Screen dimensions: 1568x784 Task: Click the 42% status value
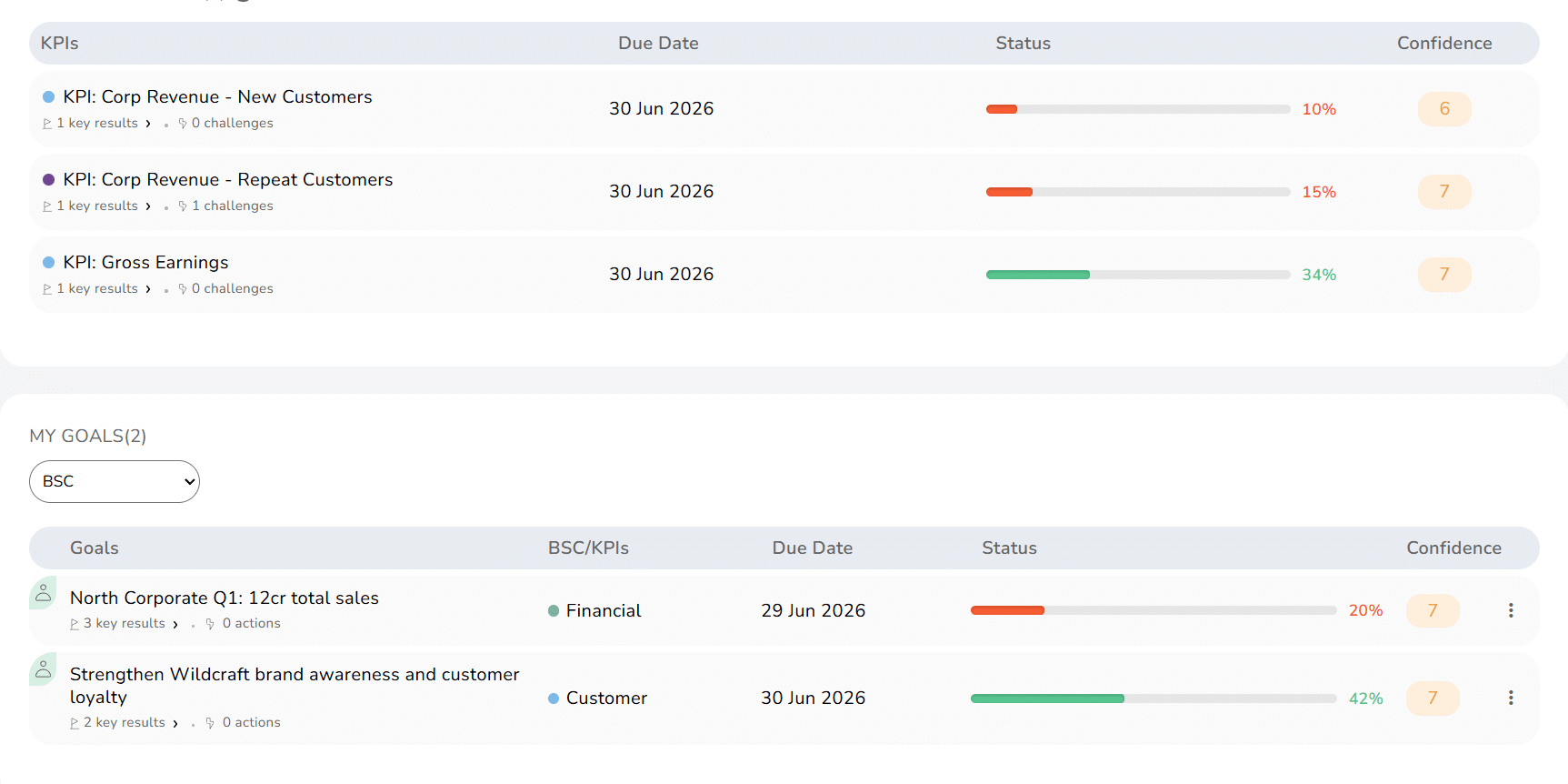pos(1365,699)
